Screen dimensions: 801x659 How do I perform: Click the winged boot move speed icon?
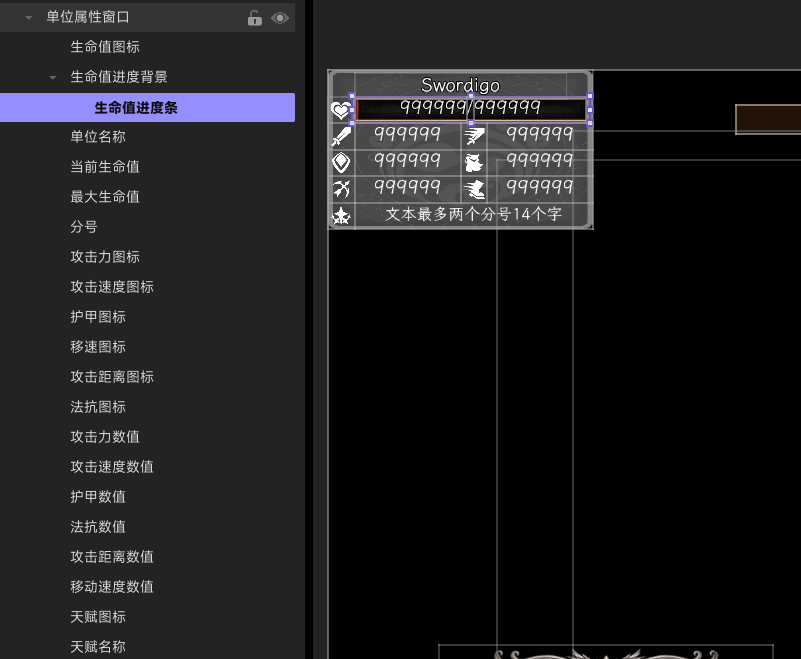474,189
